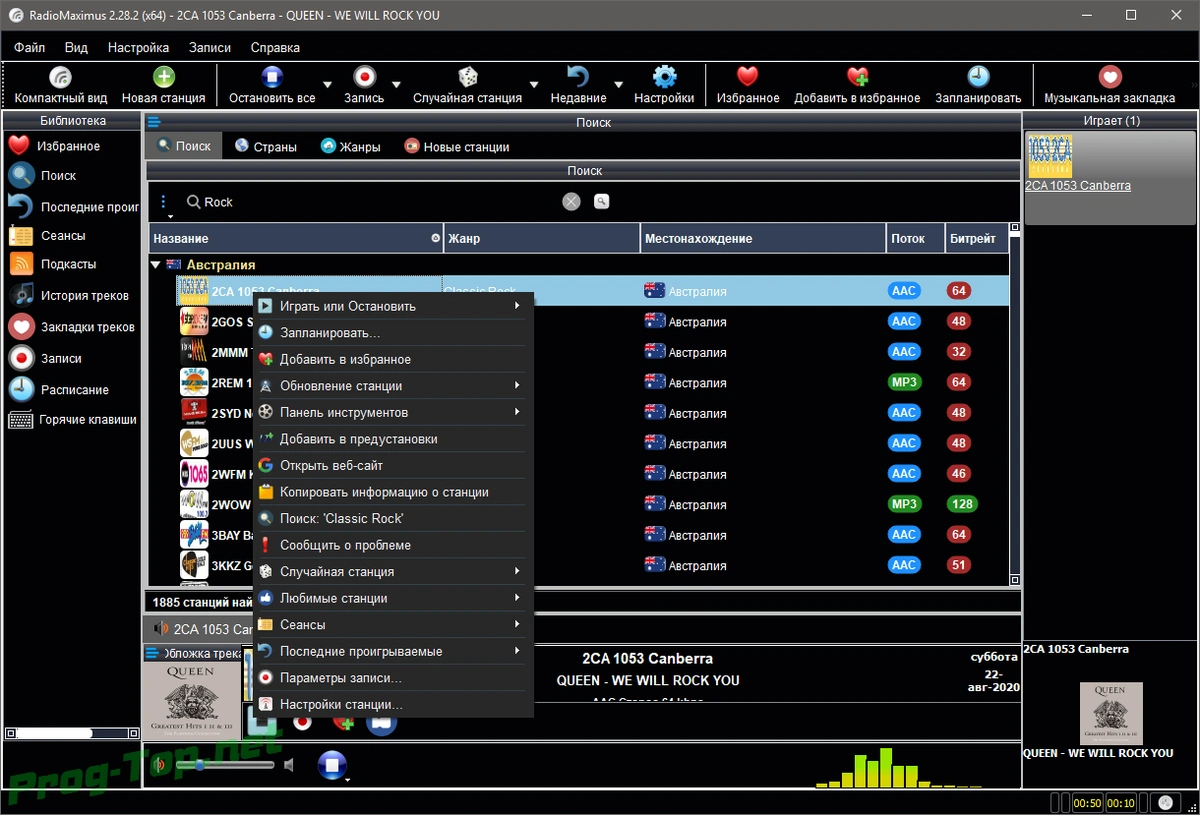Viewport: 1200px width, 815px height.
Task: Sort results by Местонахождение column header
Action: tap(763, 238)
